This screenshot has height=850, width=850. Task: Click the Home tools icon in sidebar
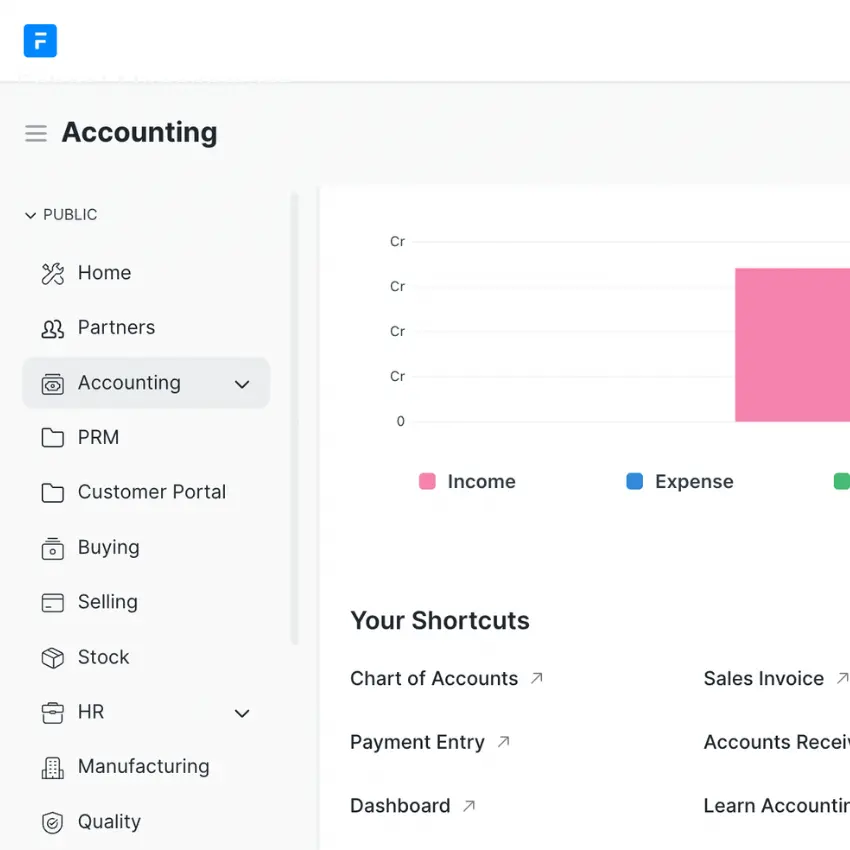[x=52, y=273]
